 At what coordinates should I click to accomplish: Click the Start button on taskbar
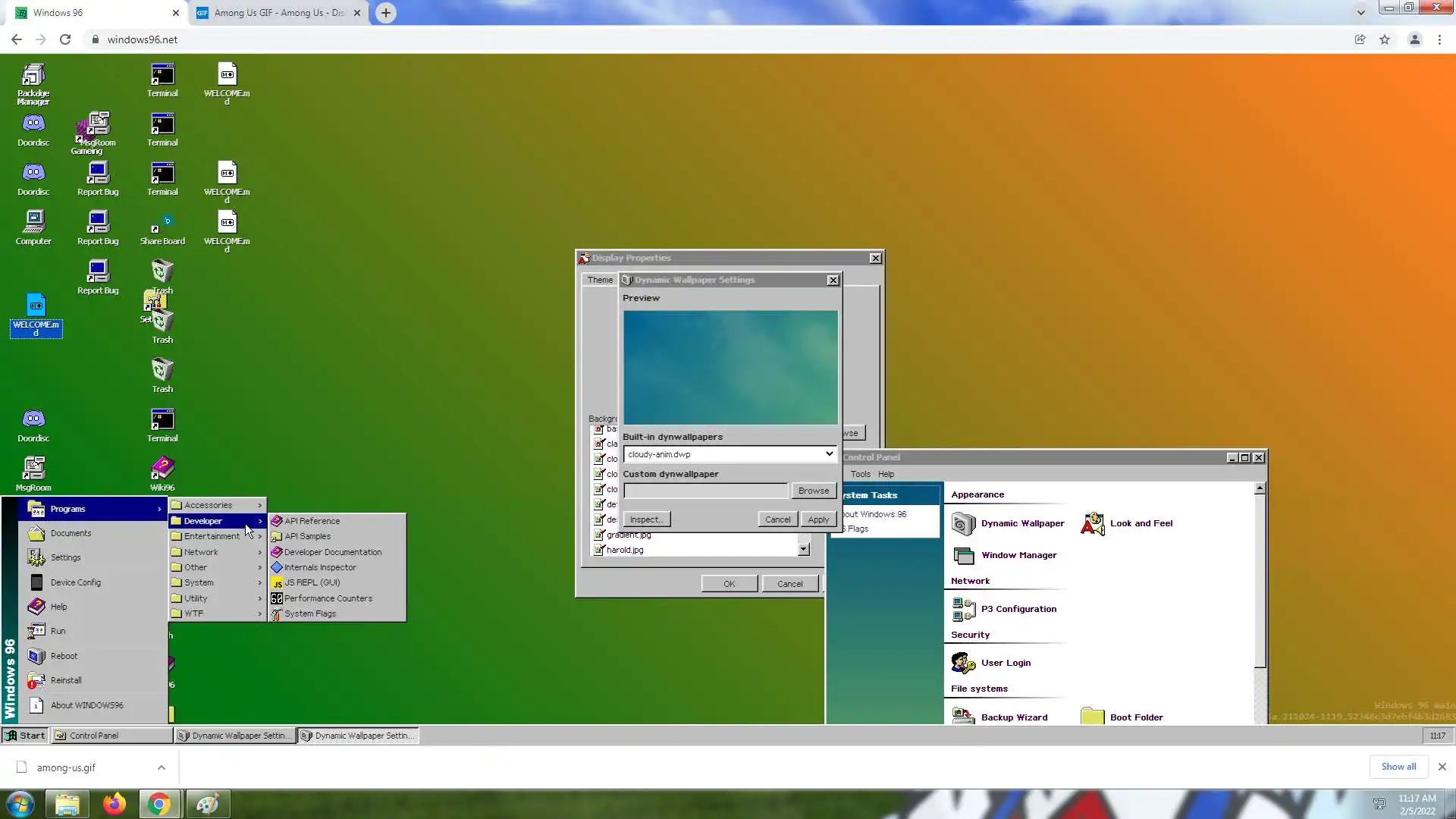[x=25, y=736]
